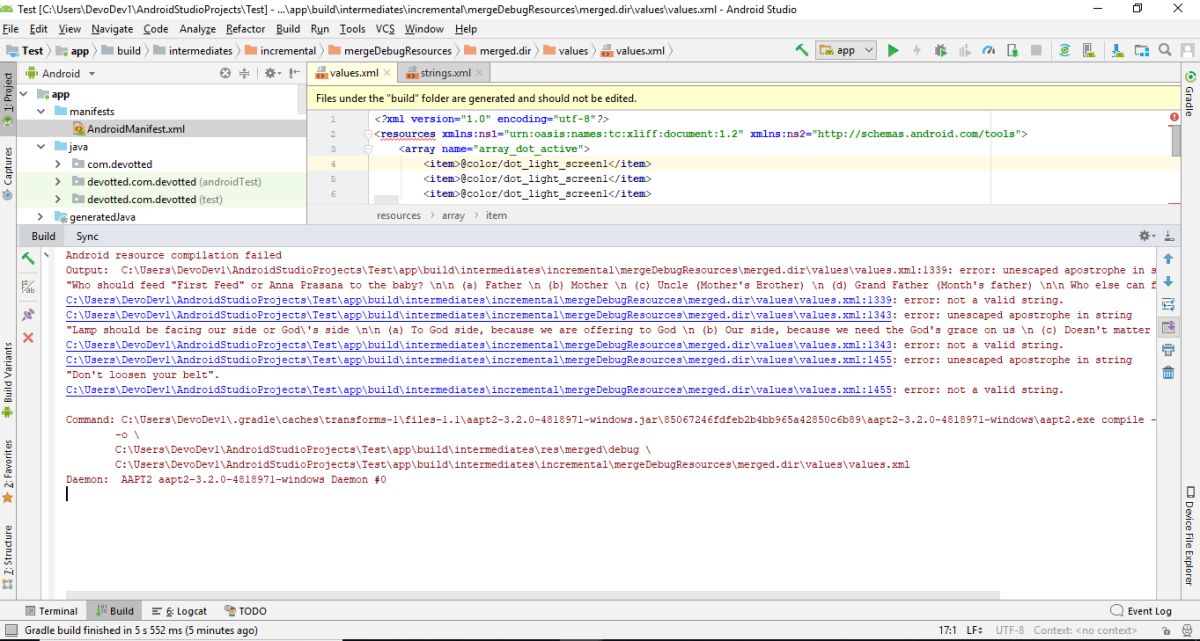Toggle soft-wrap icon in Build output sidebar
This screenshot has width=1200, height=641.
[1167, 304]
